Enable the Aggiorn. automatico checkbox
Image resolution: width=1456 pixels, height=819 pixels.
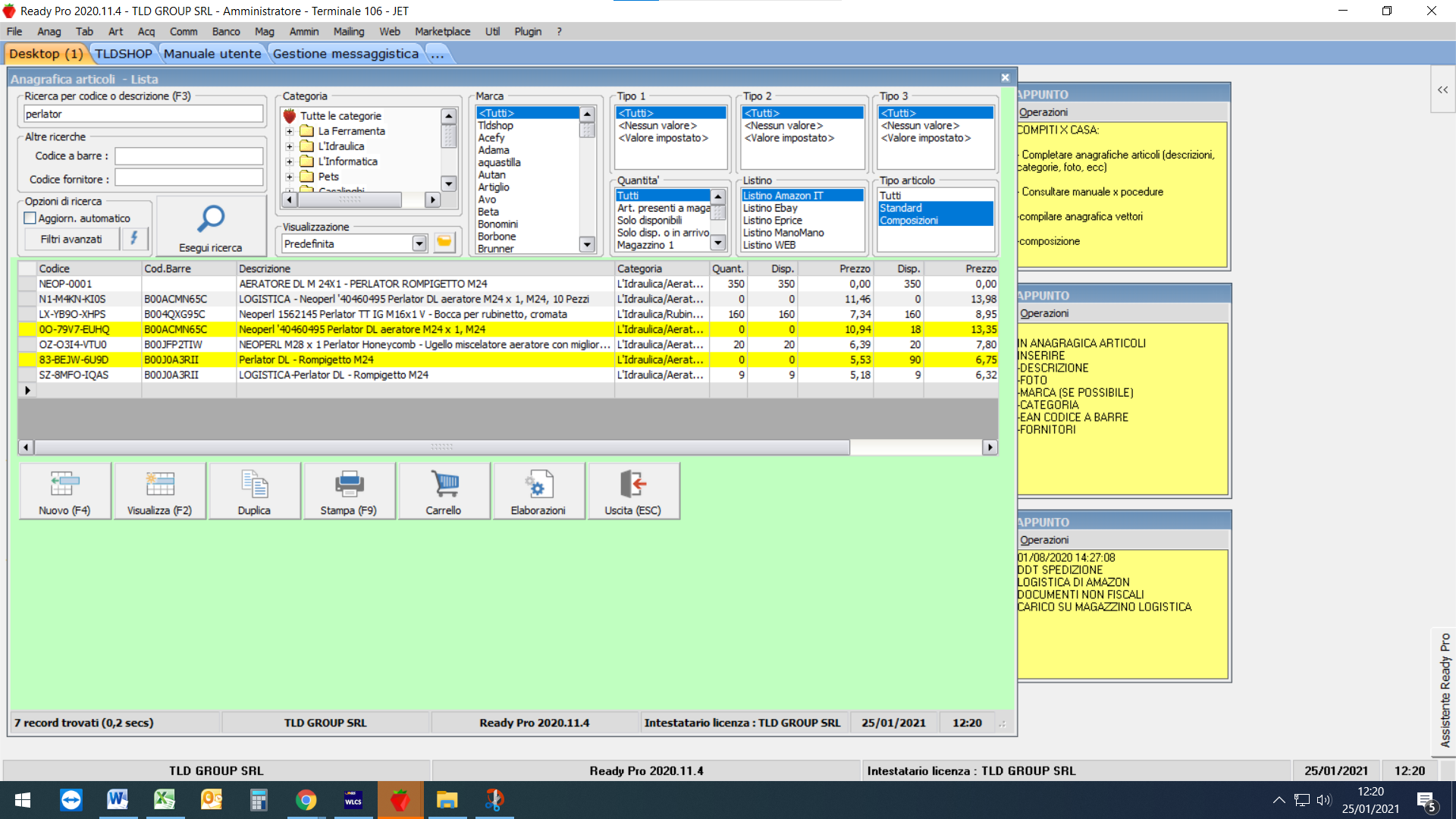pyautogui.click(x=30, y=218)
